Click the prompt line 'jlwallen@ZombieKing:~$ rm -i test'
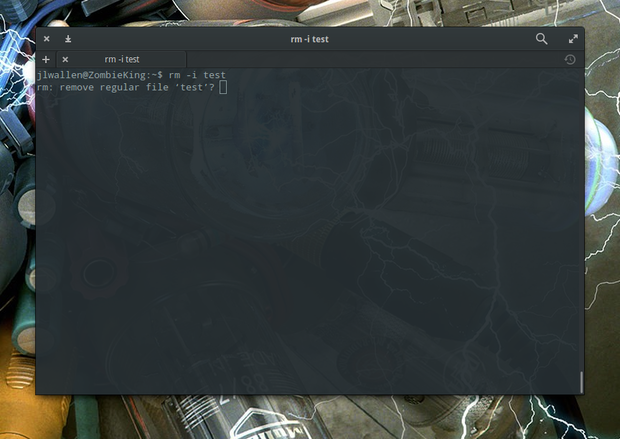620x439 pixels. 131,75
